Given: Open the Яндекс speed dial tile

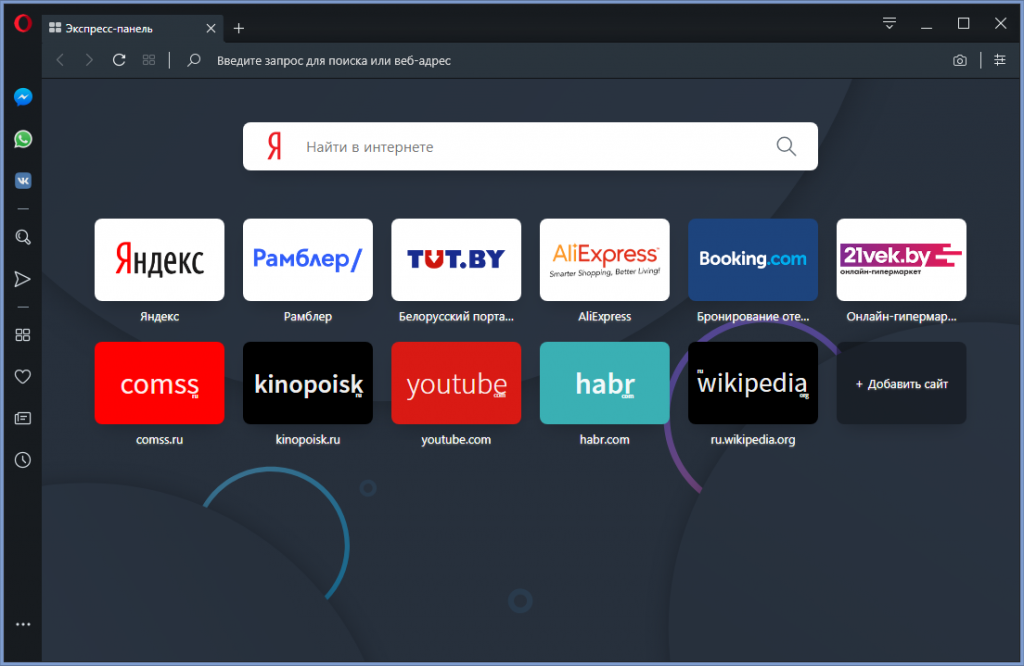Looking at the screenshot, I should click(x=159, y=260).
